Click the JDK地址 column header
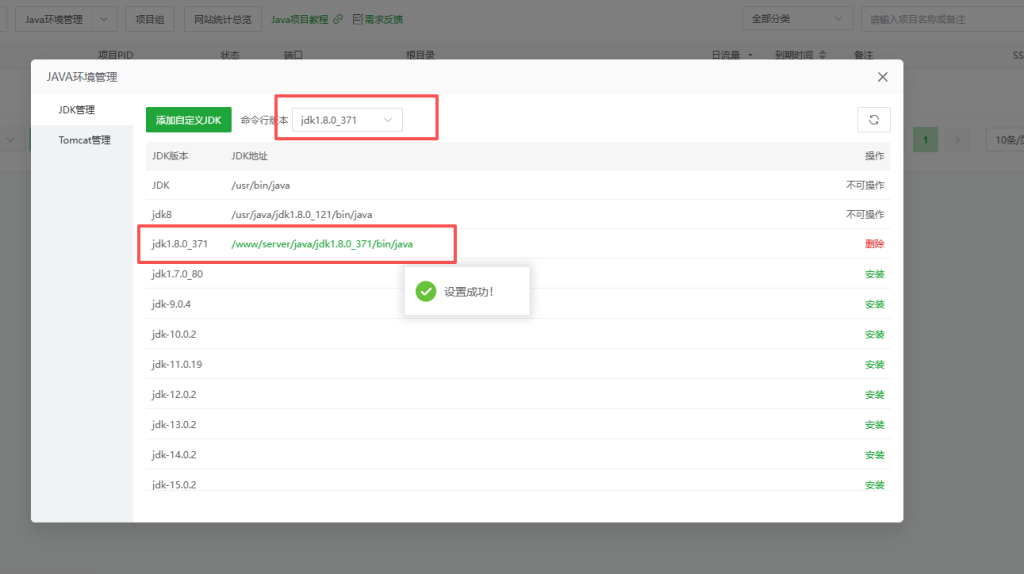1024x574 pixels. tap(249, 156)
